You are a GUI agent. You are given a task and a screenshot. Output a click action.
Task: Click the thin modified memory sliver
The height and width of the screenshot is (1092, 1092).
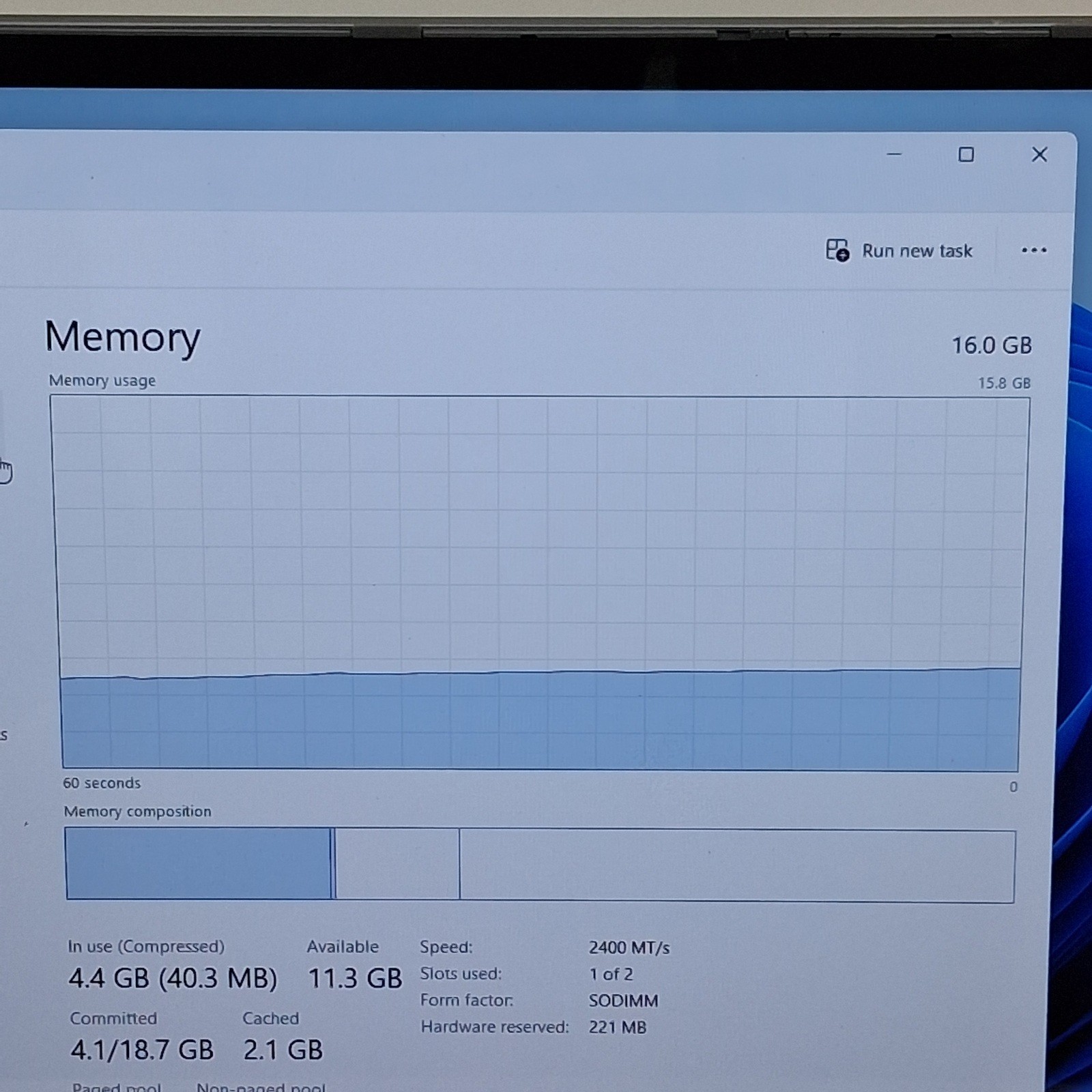(x=333, y=864)
